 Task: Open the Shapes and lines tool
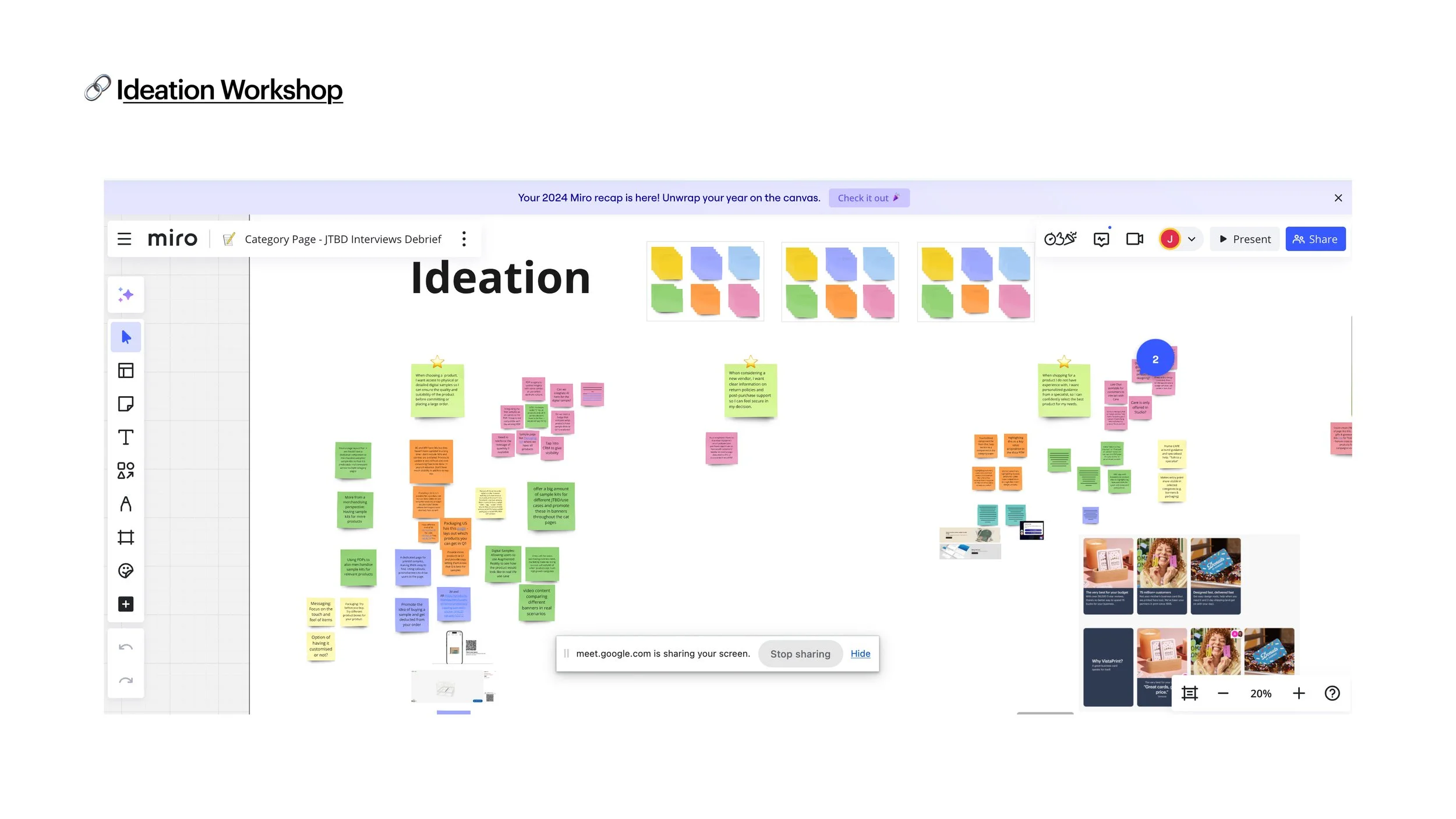(x=126, y=471)
